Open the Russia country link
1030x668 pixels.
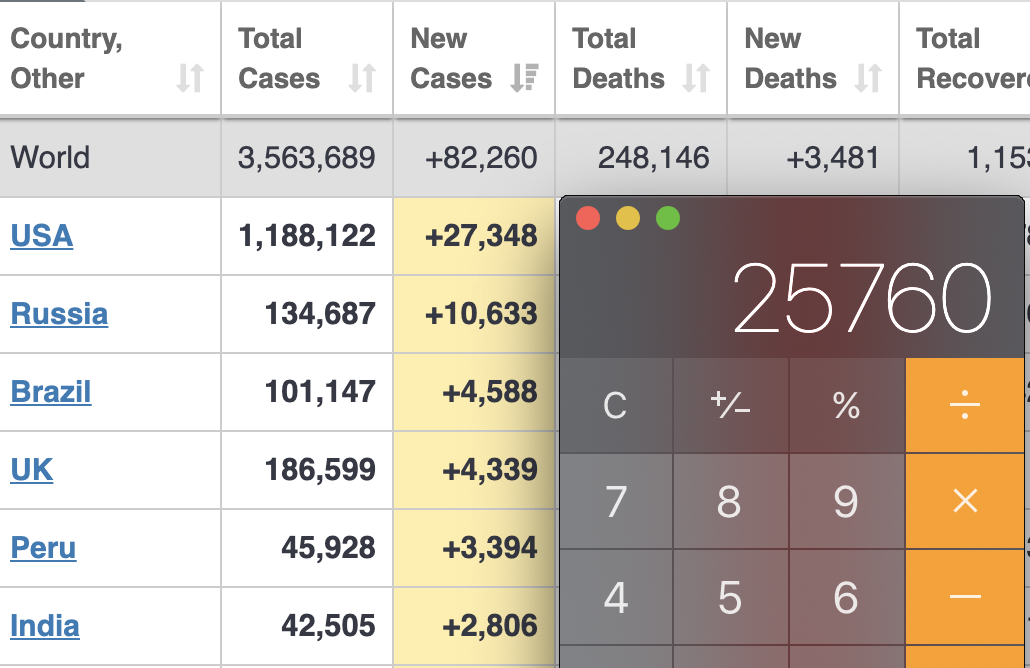59,314
